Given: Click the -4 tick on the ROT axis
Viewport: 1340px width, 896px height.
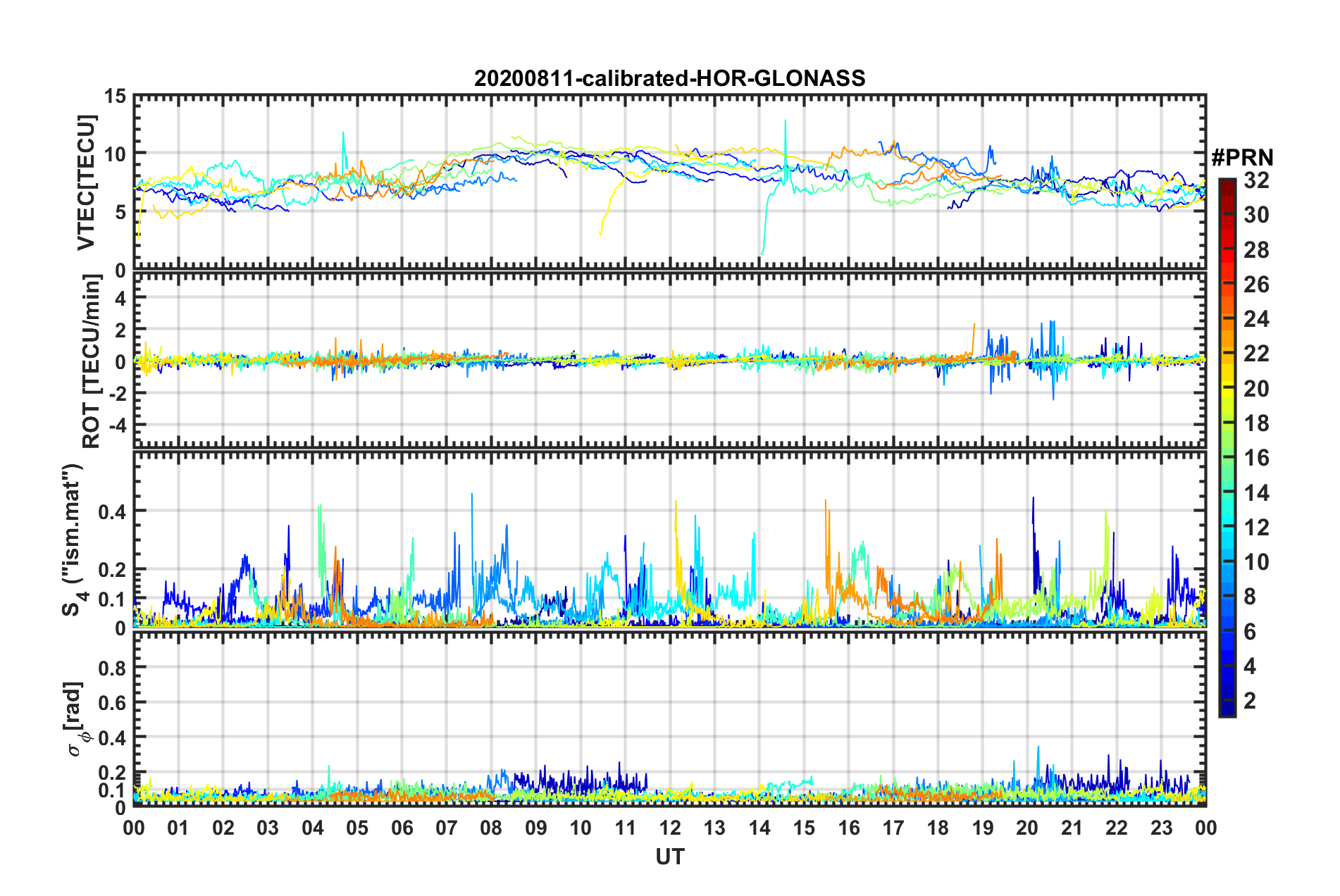Looking at the screenshot, I should click(115, 425).
